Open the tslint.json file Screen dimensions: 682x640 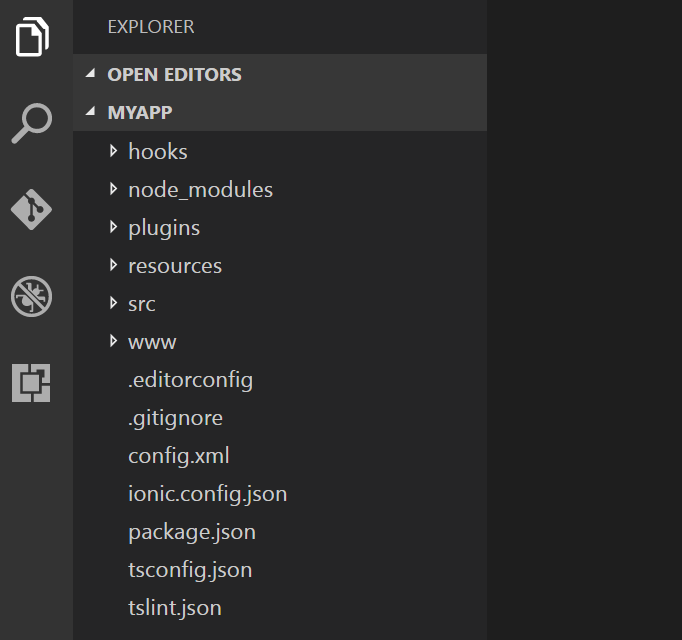(x=175, y=608)
